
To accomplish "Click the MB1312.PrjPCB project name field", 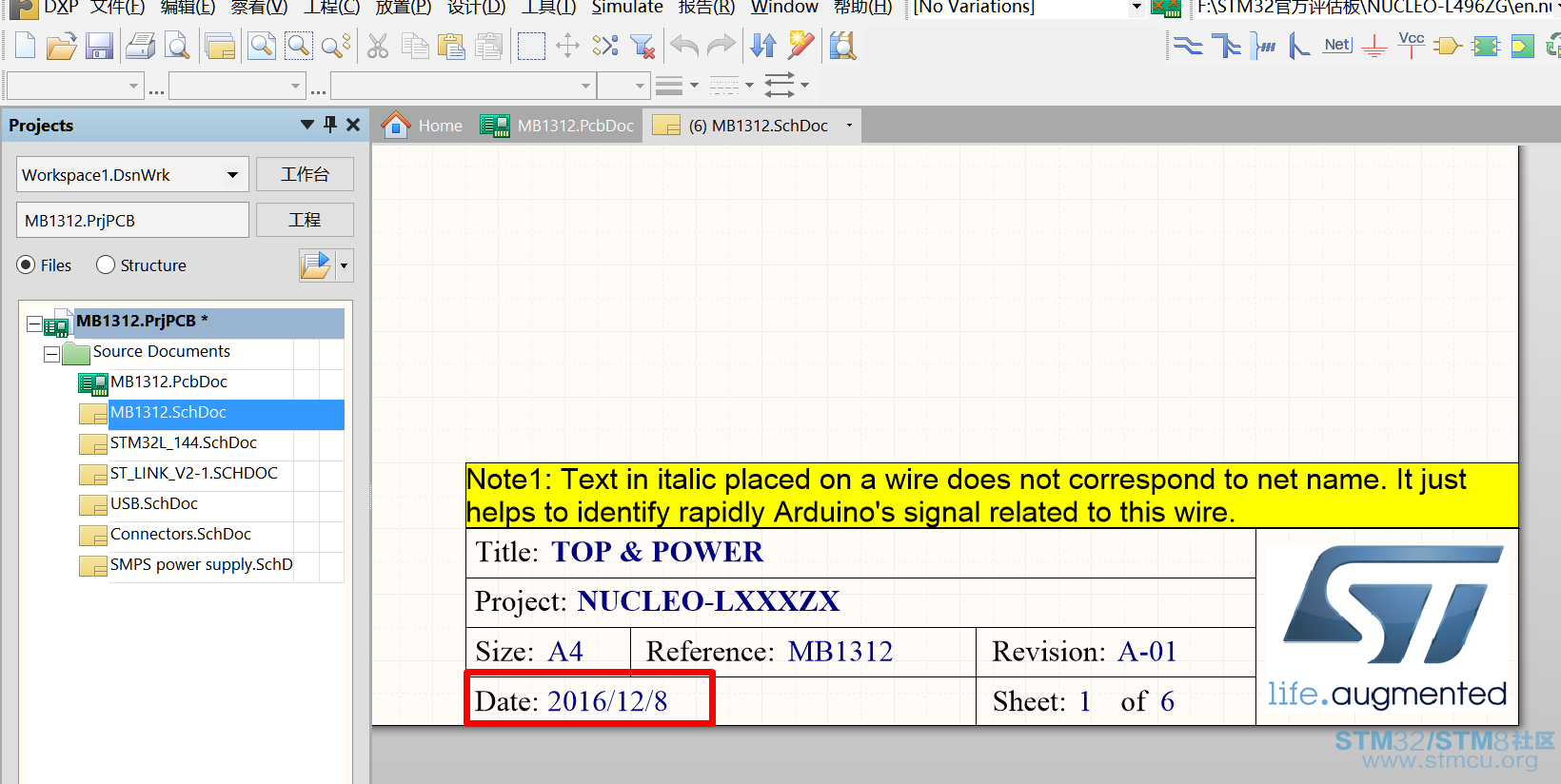I will (x=132, y=220).
